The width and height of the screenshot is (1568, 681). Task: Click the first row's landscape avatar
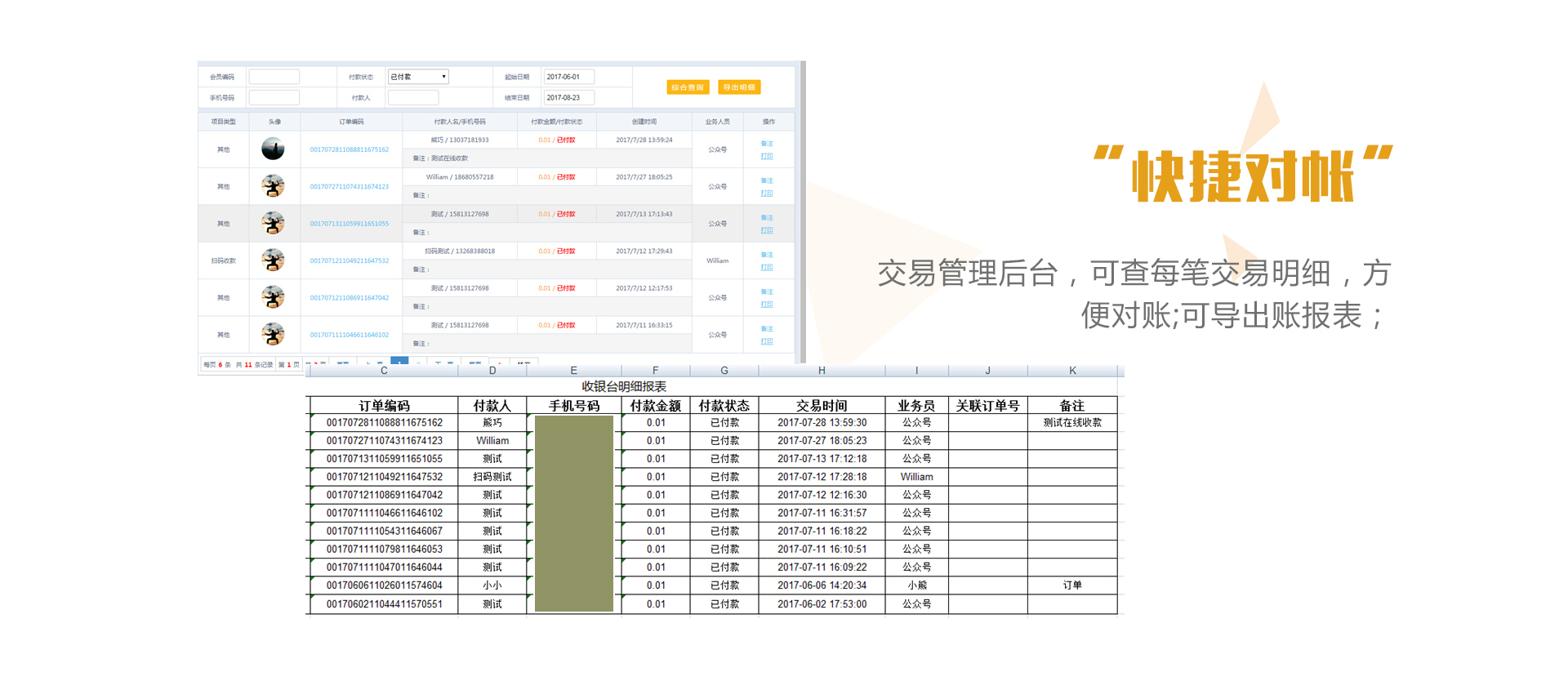pyautogui.click(x=273, y=149)
